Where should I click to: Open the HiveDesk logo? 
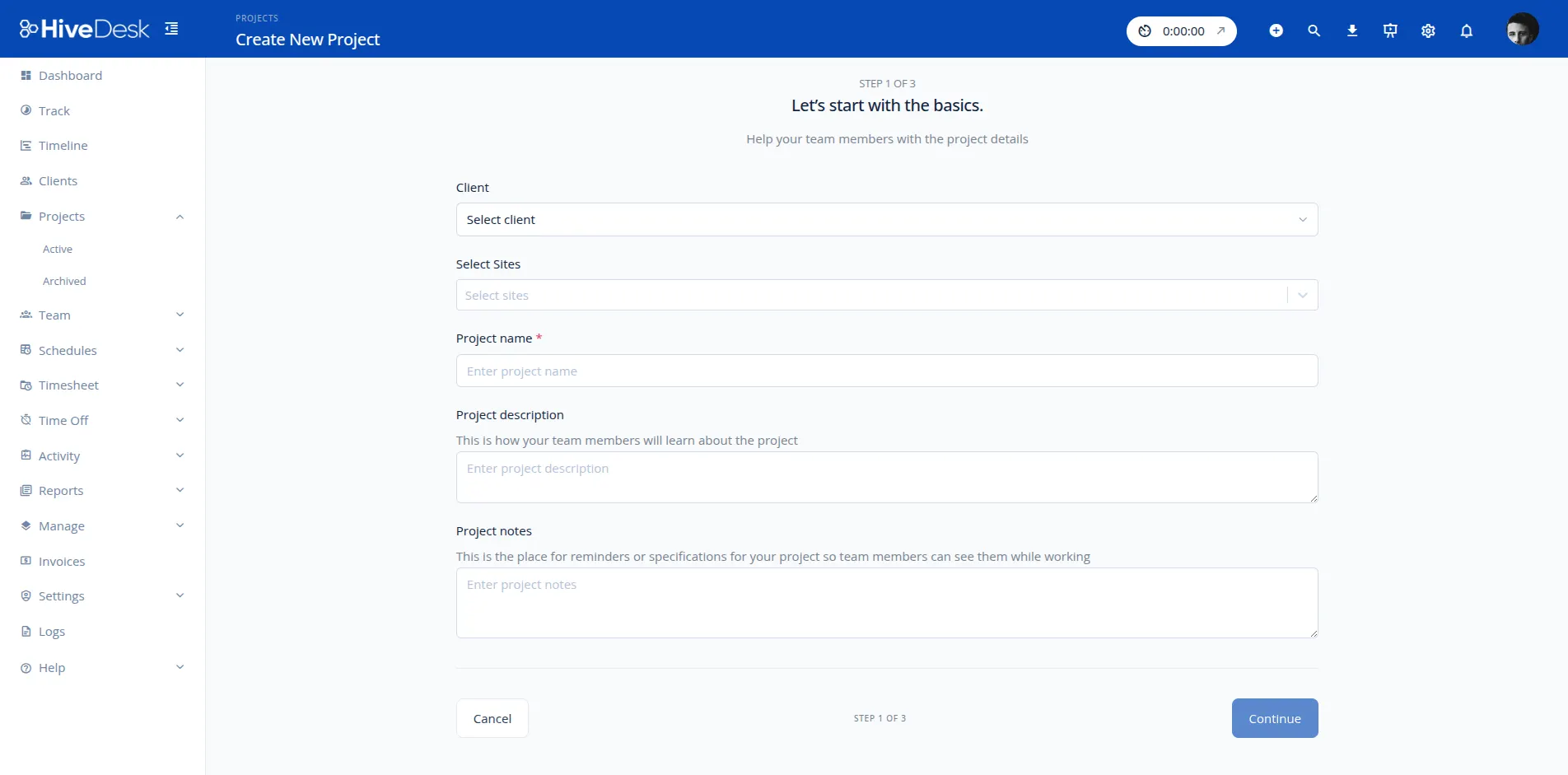[83, 28]
